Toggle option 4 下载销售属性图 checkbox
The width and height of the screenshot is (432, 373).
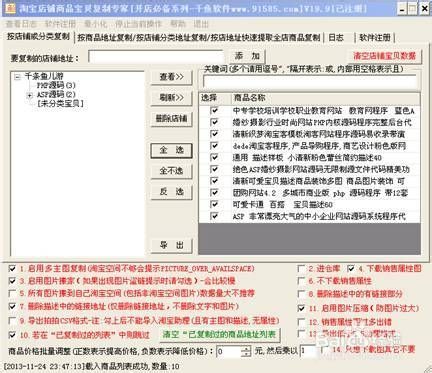tap(351, 268)
